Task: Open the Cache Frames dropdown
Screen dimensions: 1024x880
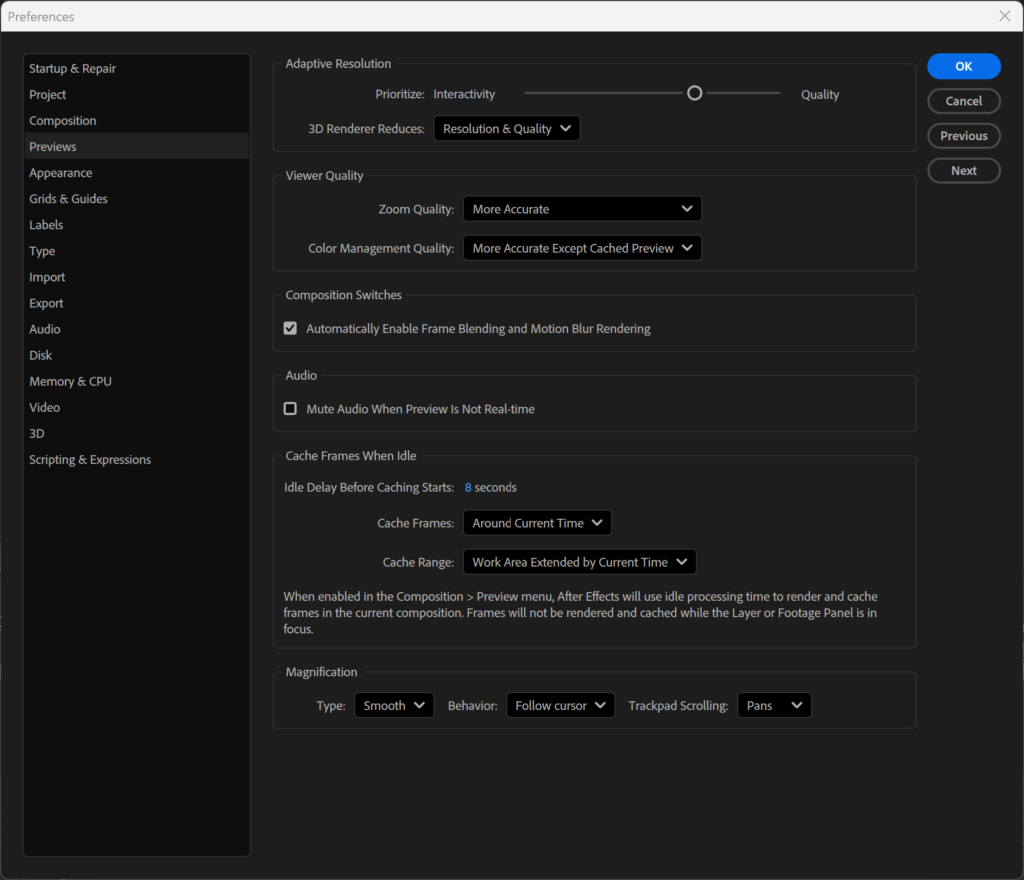Action: tap(536, 523)
